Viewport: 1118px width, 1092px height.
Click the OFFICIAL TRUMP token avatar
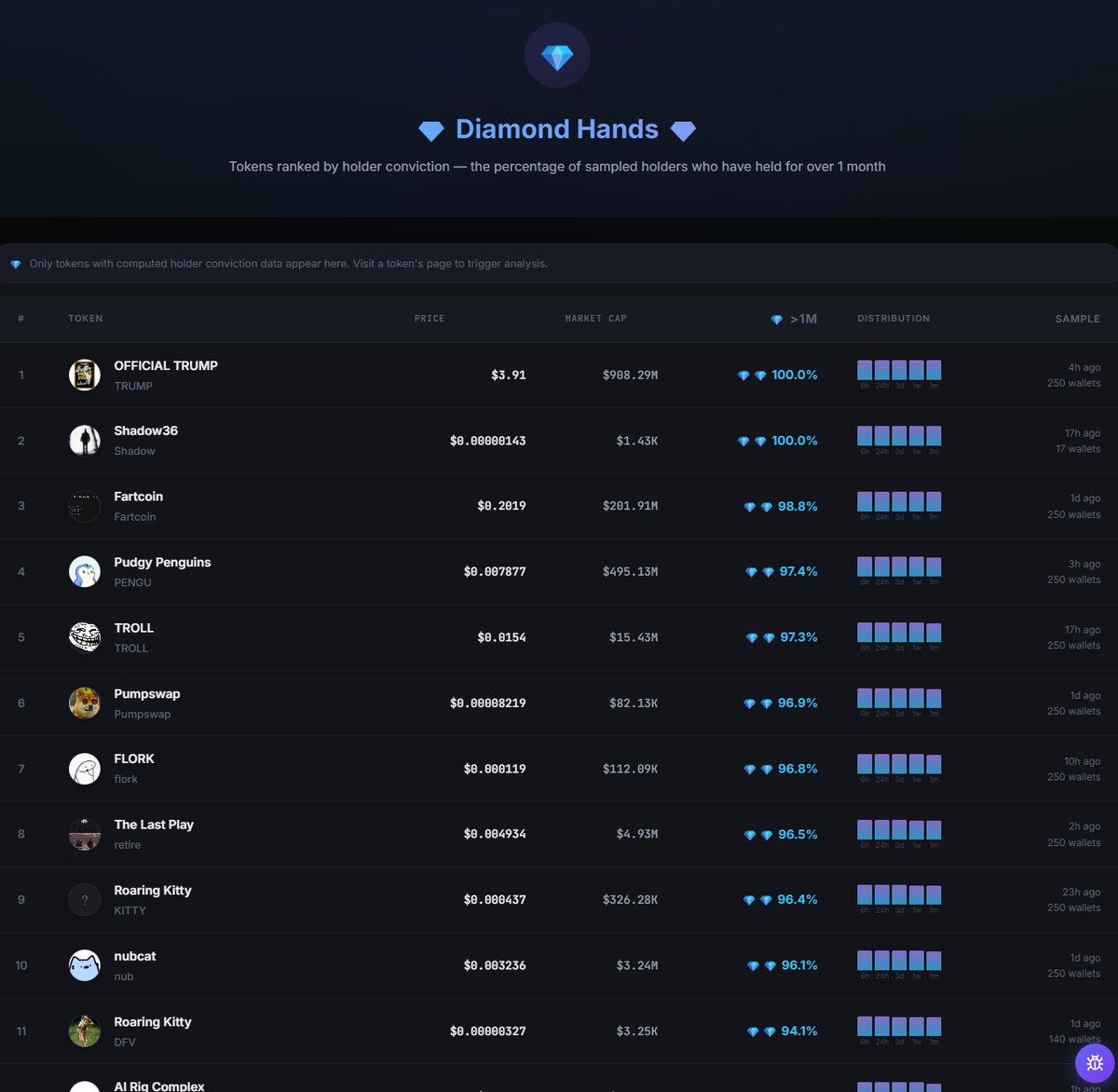[85, 375]
